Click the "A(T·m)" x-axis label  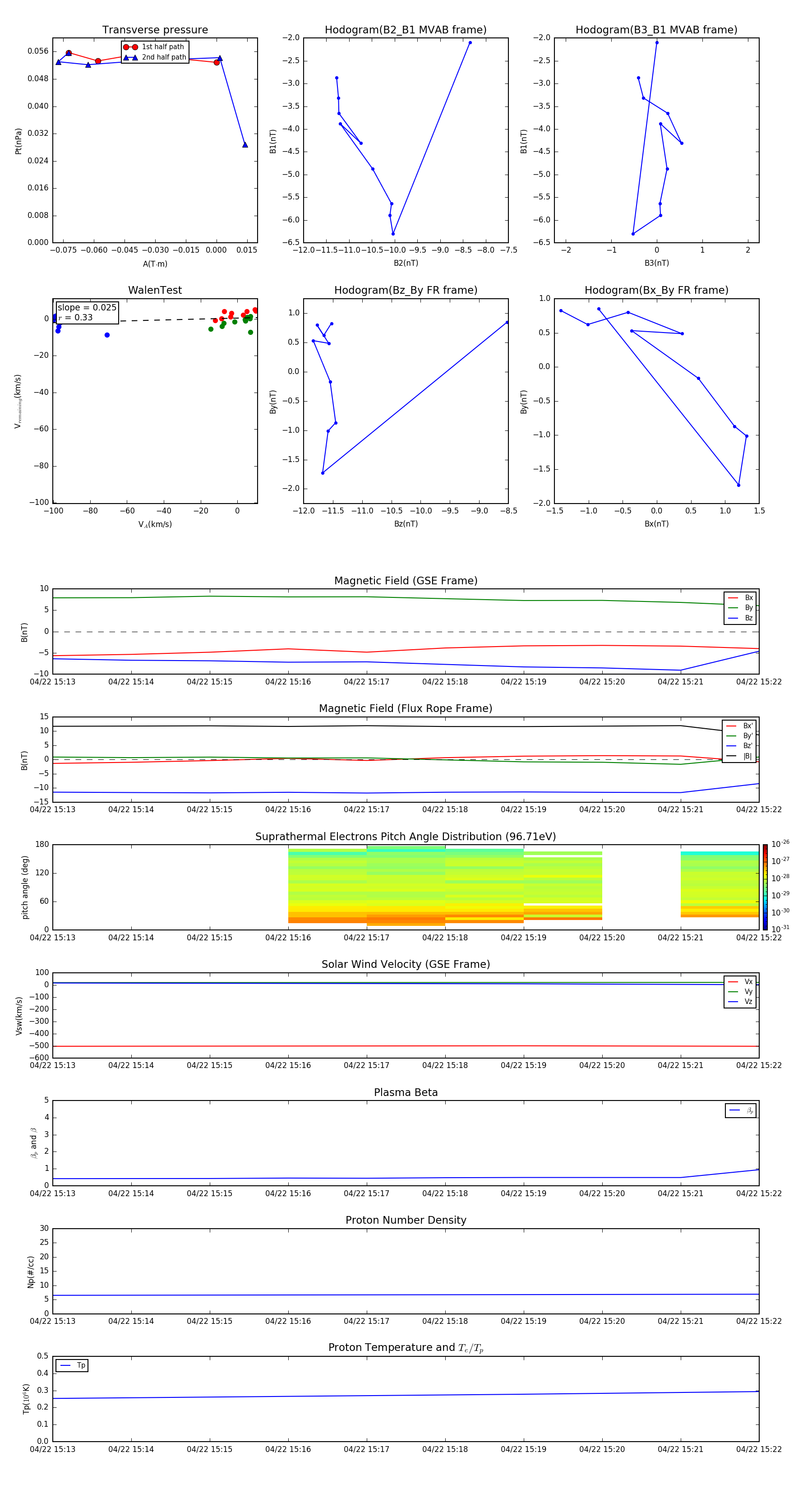click(155, 264)
